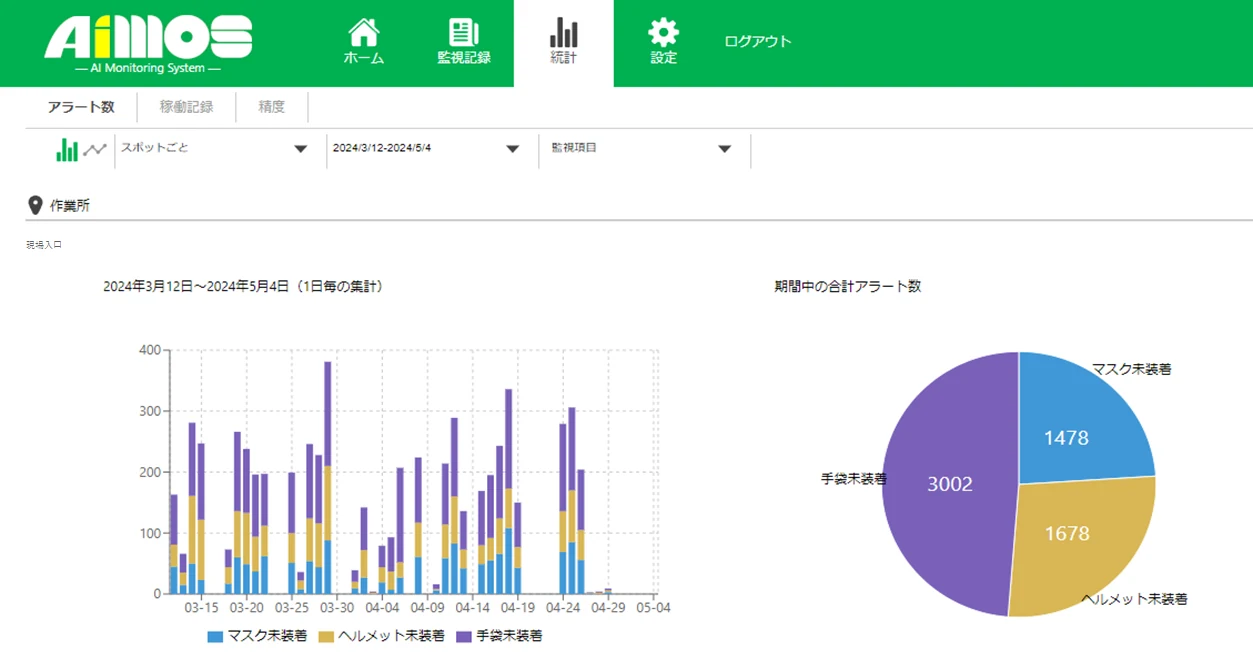Click the 04-24 axis label
This screenshot has width=1253, height=652.
[x=563, y=607]
